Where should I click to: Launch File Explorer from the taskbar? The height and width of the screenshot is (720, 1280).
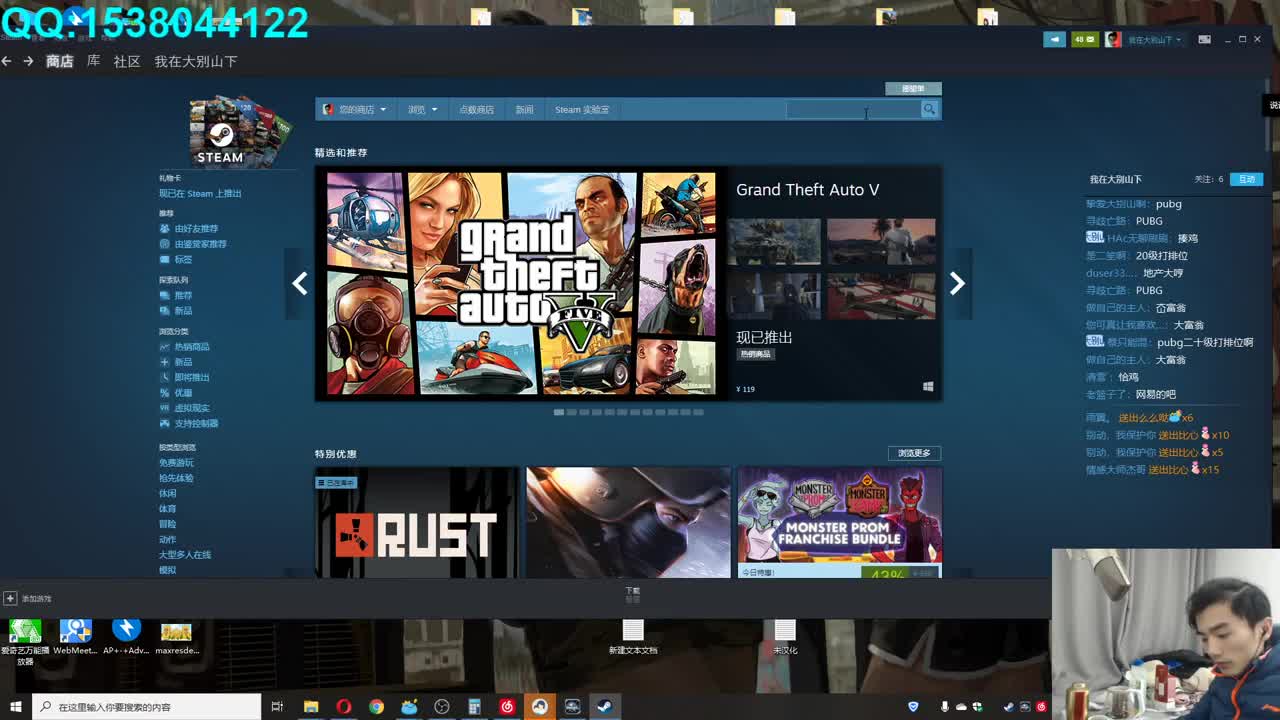point(311,707)
